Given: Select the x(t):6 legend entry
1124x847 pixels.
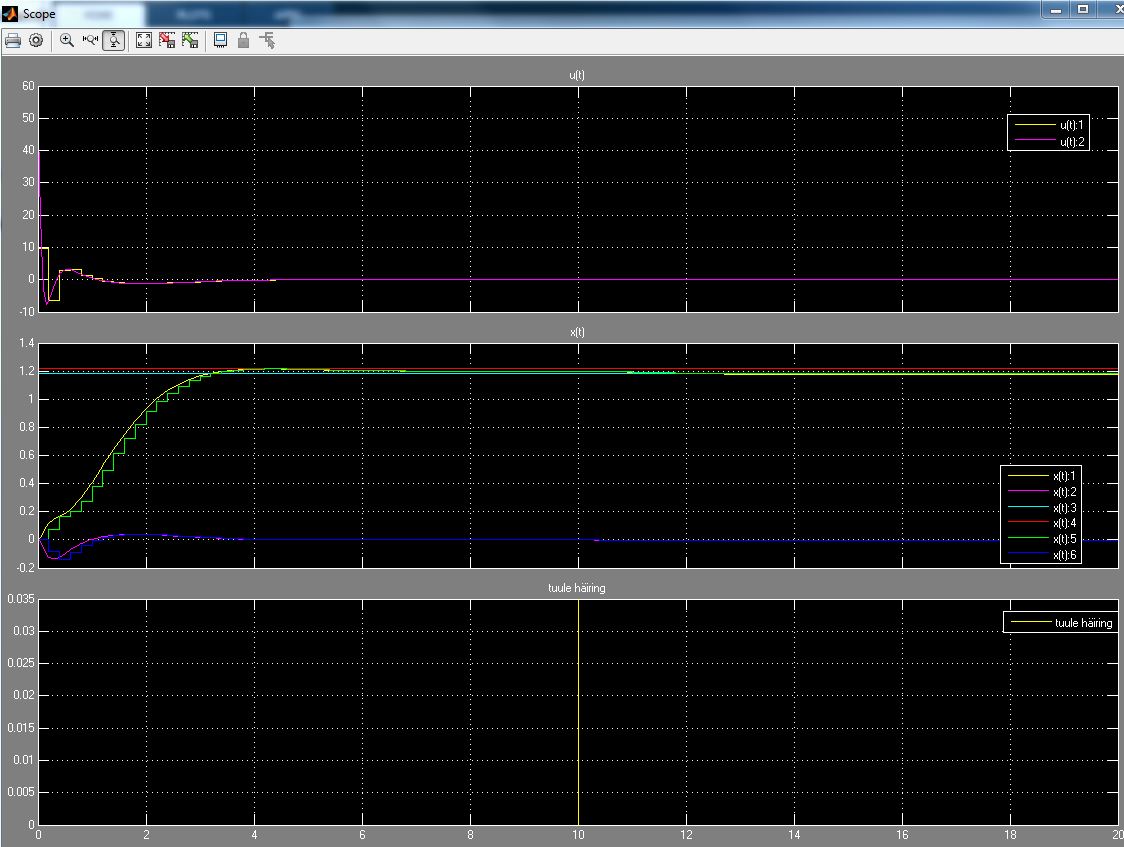Looking at the screenshot, I should click(x=1042, y=555).
